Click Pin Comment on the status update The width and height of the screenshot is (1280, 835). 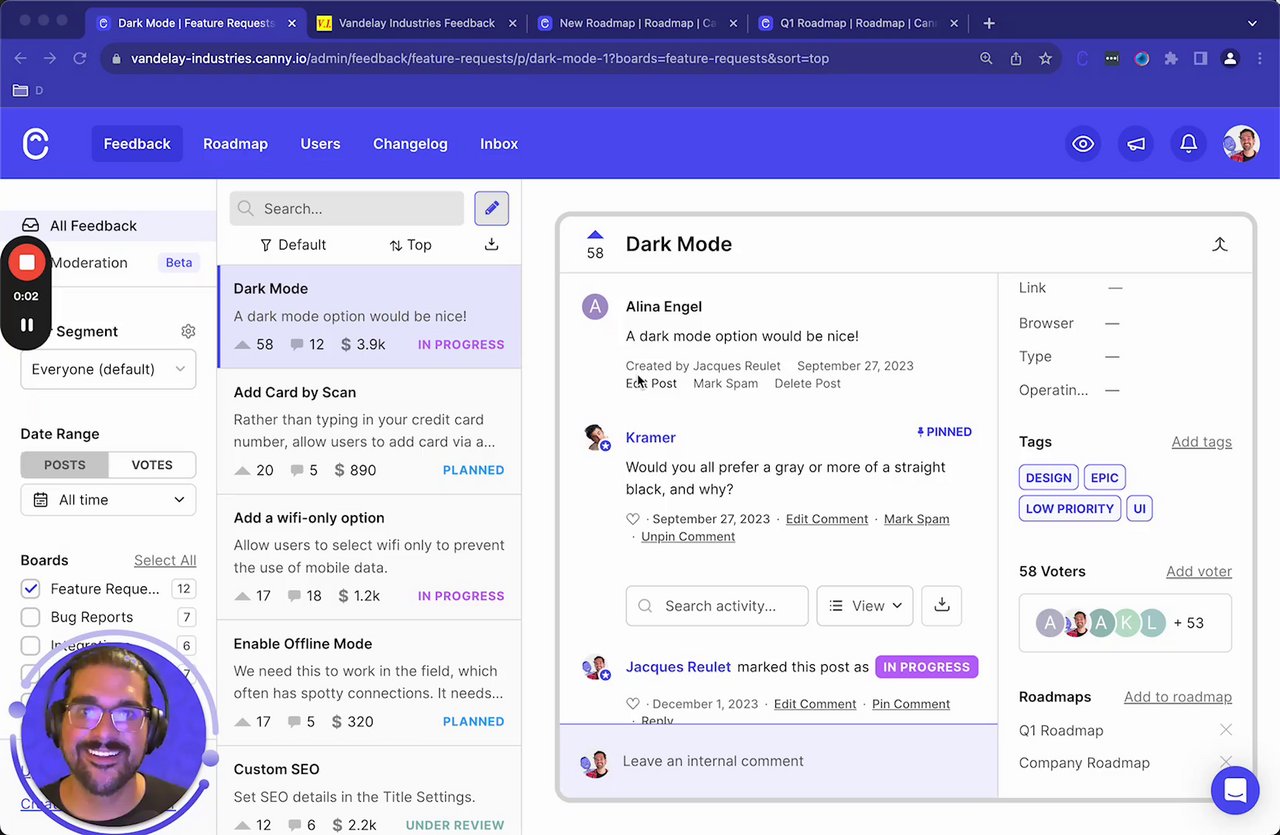[911, 704]
